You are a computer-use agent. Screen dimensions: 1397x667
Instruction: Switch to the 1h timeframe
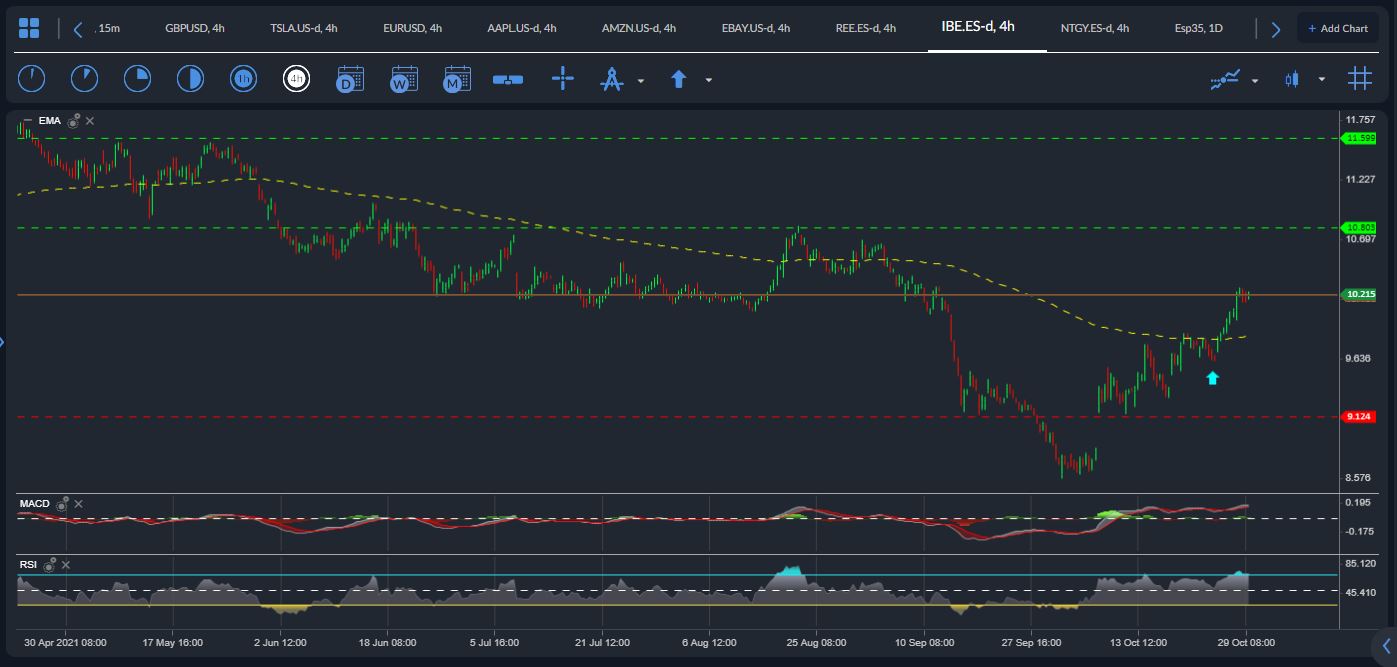tap(243, 78)
